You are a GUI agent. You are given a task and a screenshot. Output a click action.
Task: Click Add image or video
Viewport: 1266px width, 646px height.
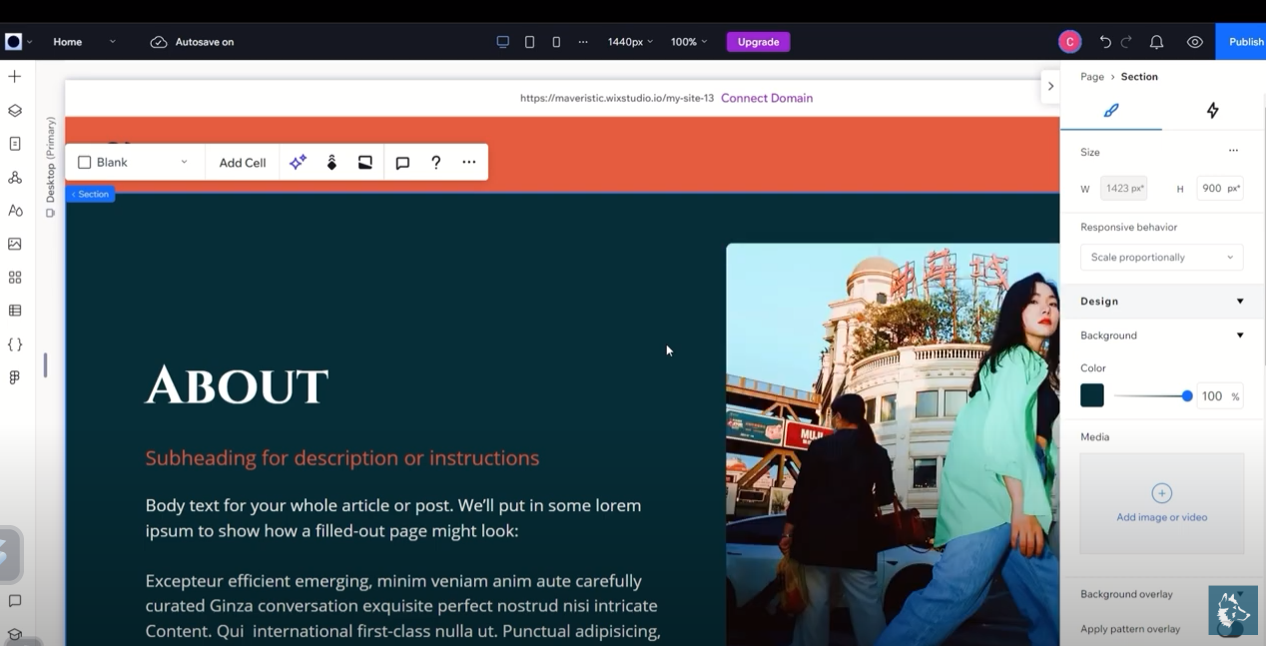click(1161, 503)
